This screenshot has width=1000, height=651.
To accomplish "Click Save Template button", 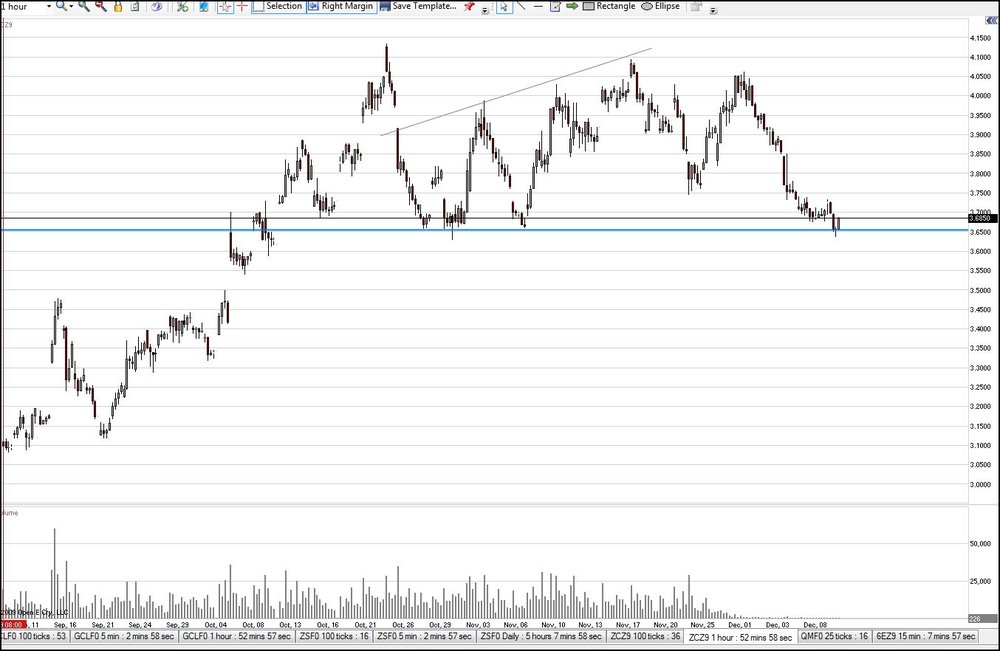I will click(x=418, y=6).
